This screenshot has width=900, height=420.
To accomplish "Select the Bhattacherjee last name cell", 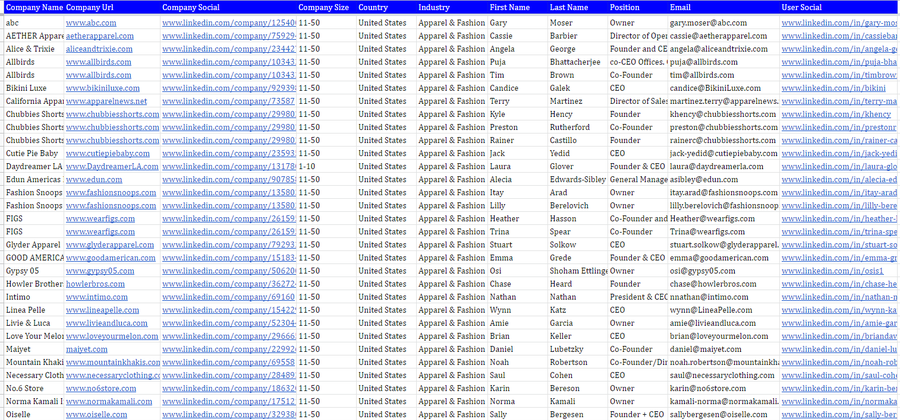I will click(x=577, y=62).
